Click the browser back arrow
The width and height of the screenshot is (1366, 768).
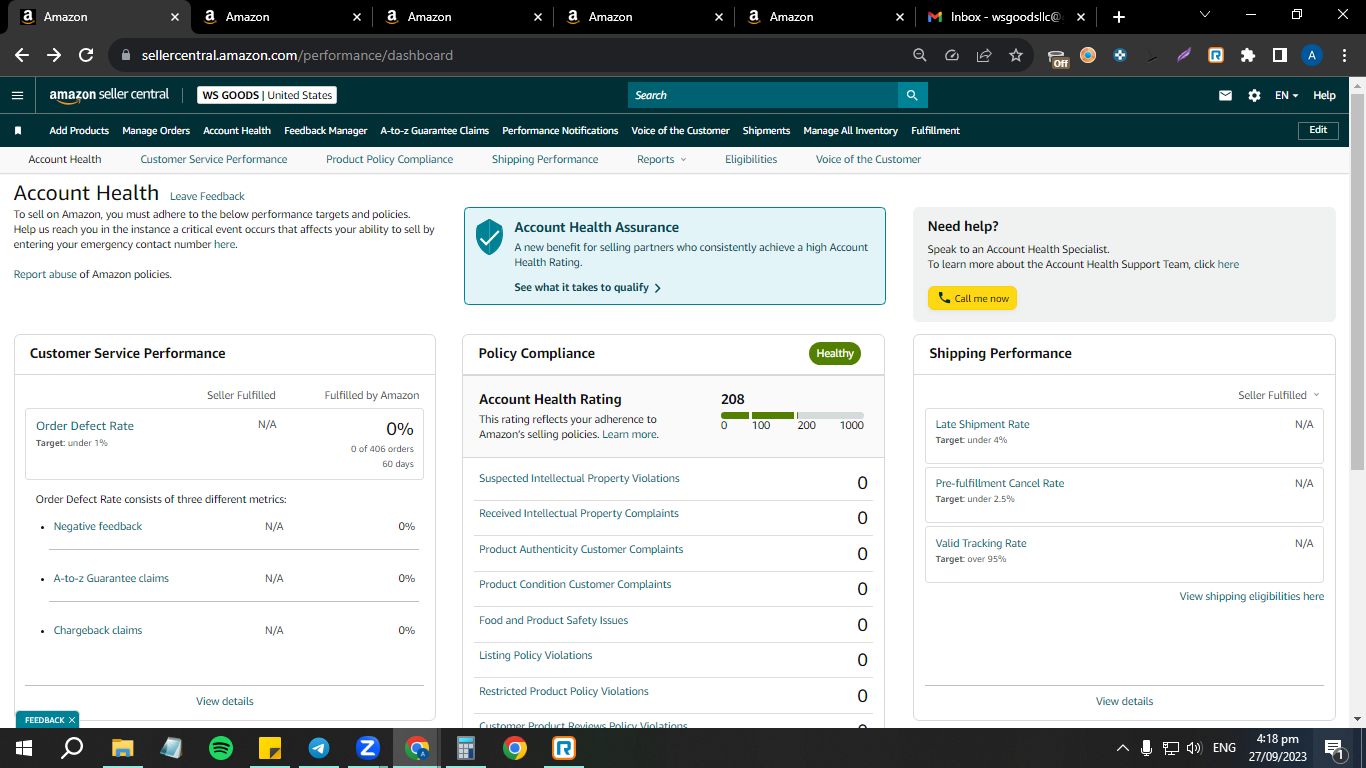pos(22,55)
